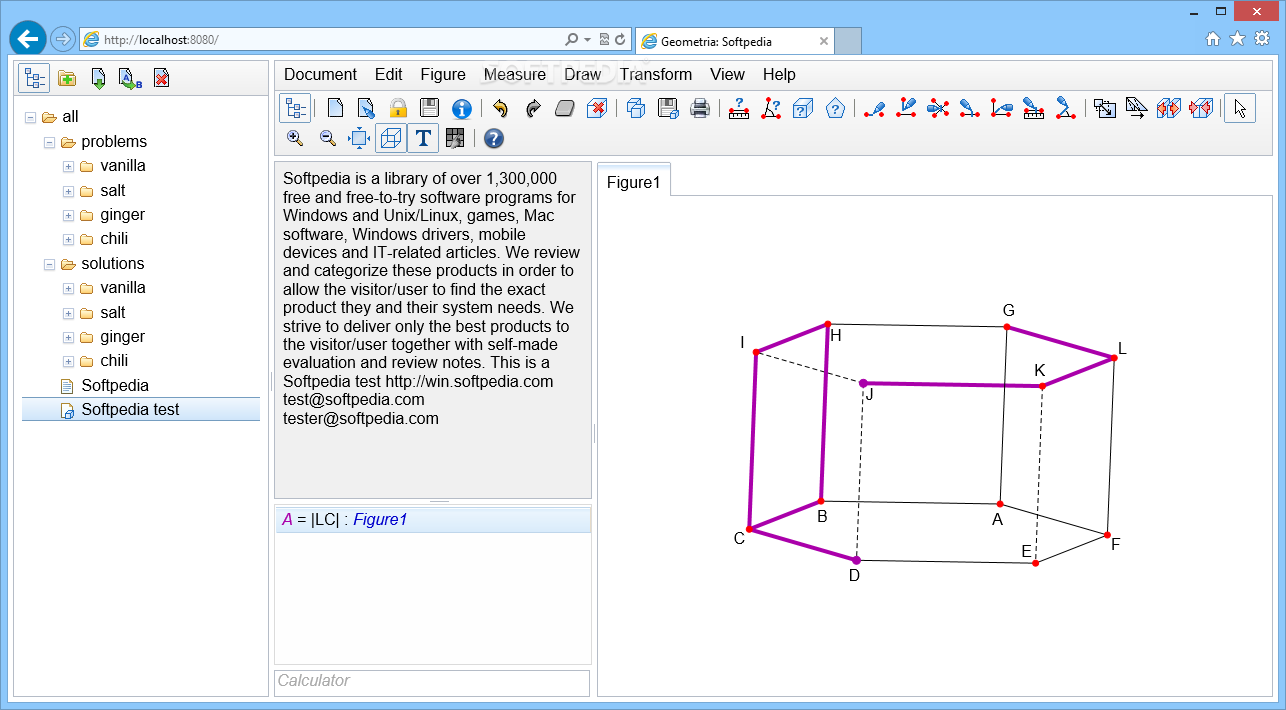
Task: Create a new blank document from main toolbar
Action: tap(336, 108)
